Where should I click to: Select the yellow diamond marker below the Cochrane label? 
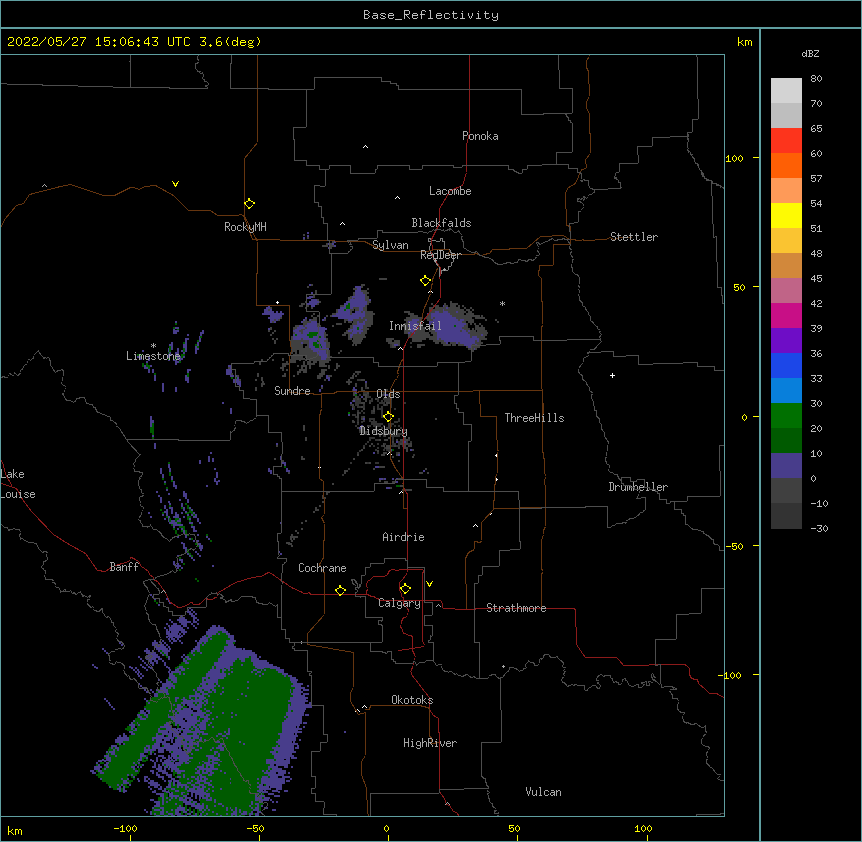340,590
